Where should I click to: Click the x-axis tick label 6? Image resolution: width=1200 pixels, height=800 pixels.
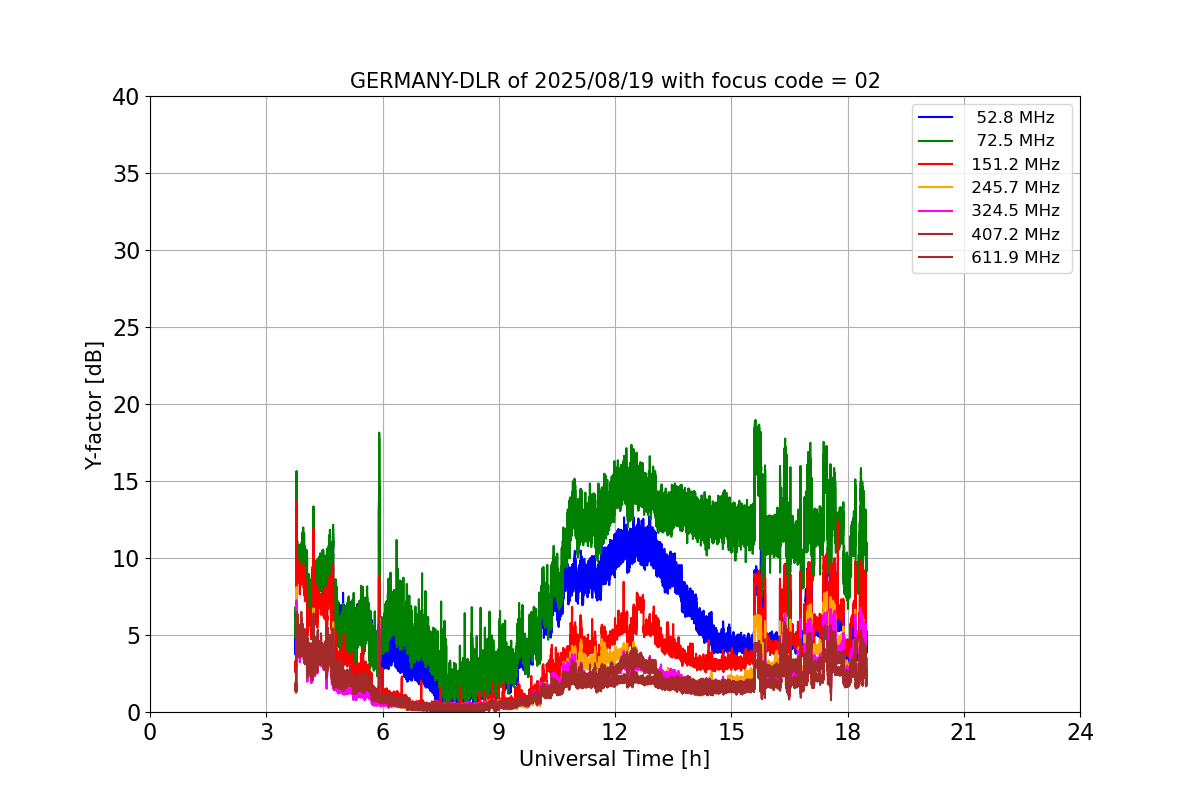coord(383,732)
